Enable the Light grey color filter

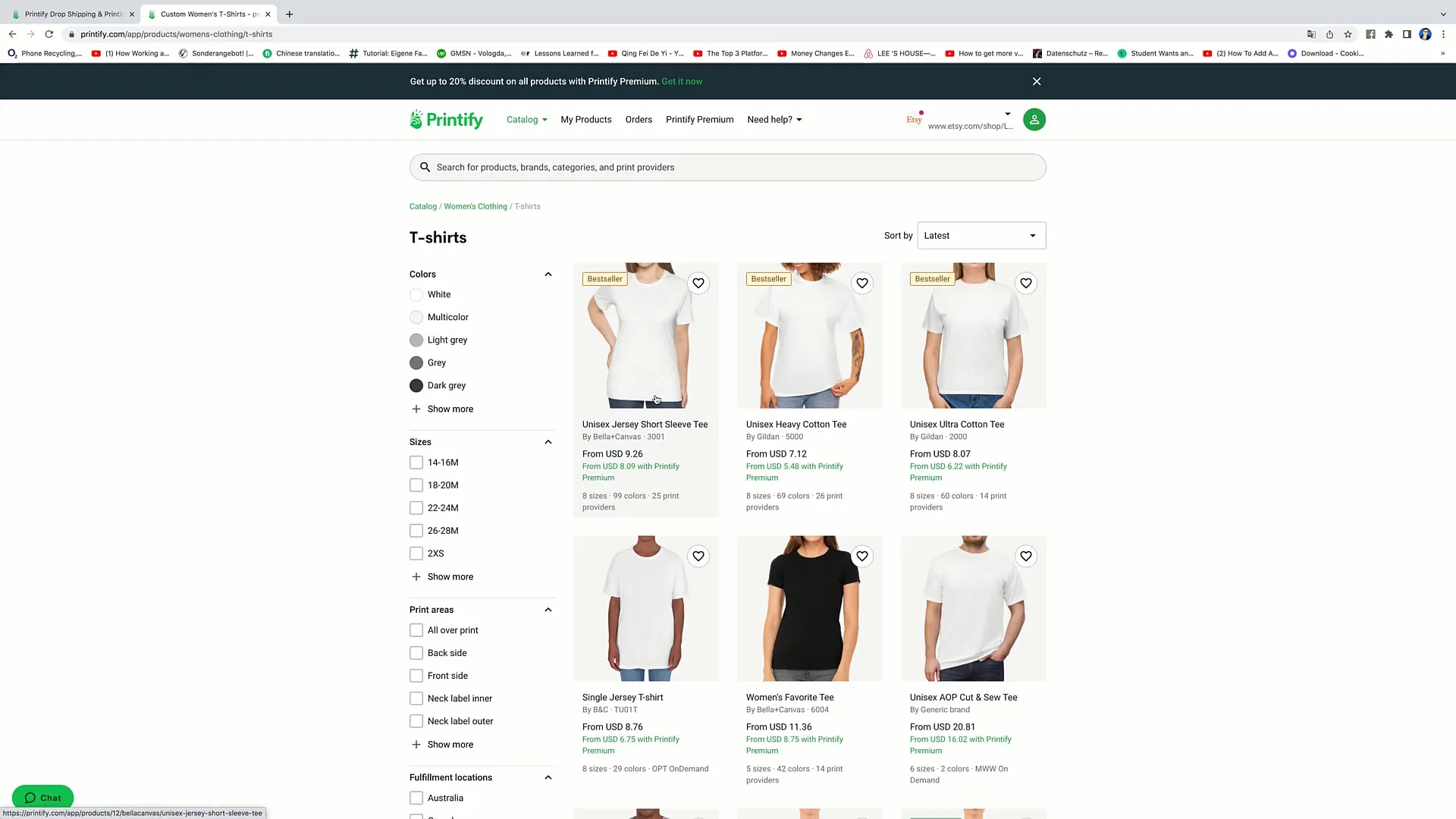416,340
